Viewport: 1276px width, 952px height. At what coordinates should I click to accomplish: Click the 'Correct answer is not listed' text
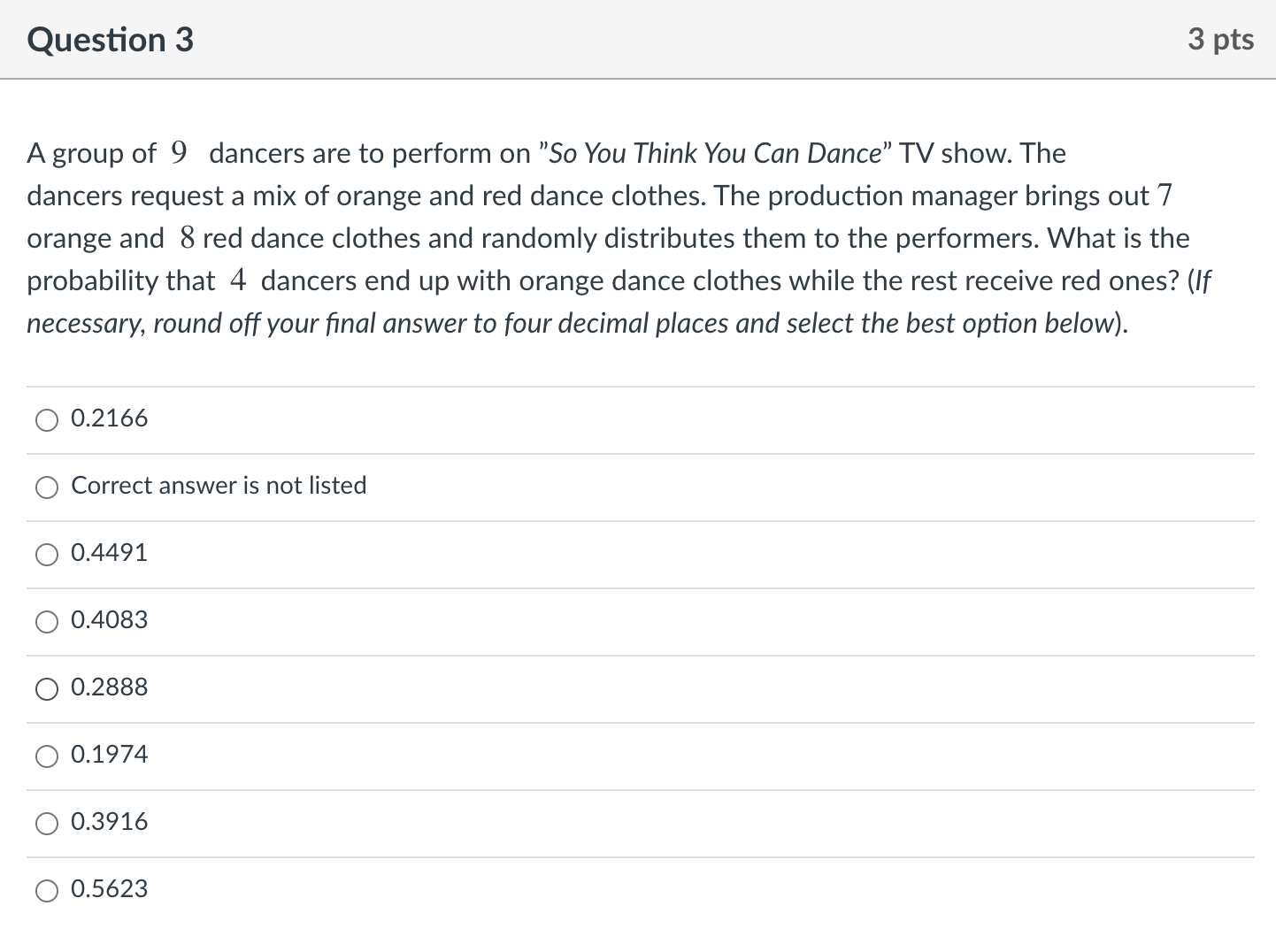tap(219, 486)
